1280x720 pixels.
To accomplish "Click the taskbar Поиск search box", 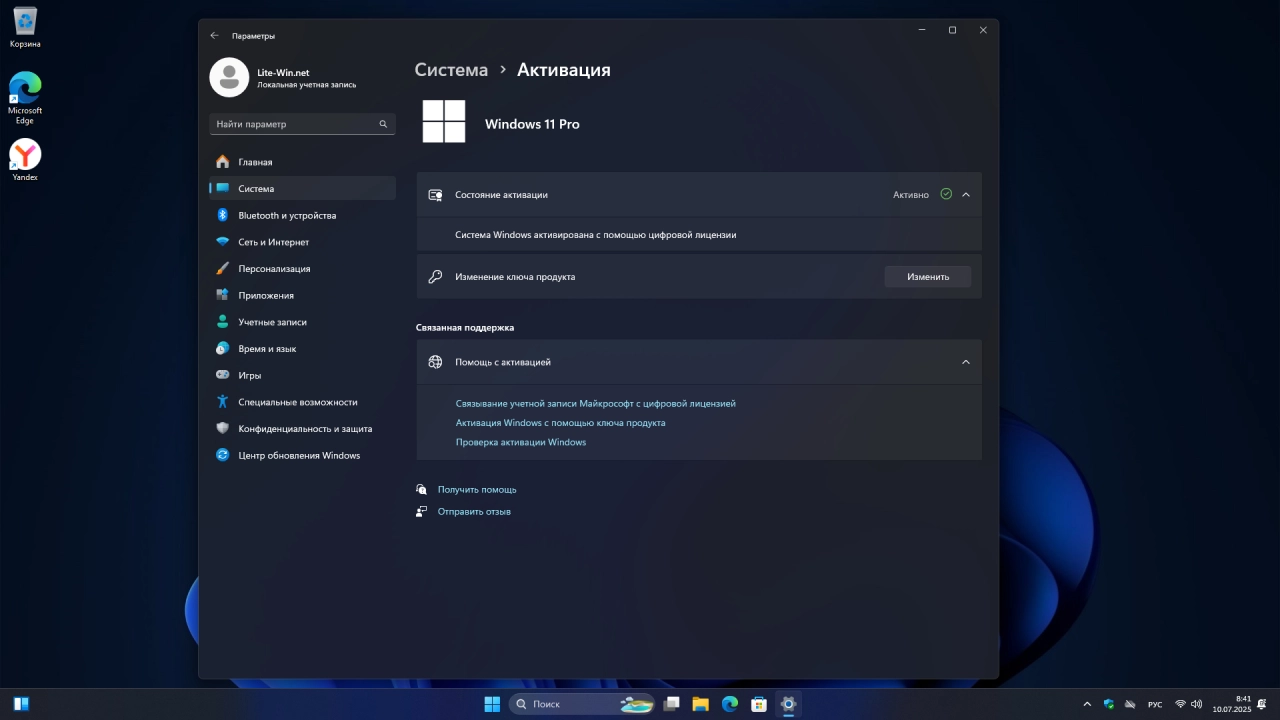I will coord(582,704).
